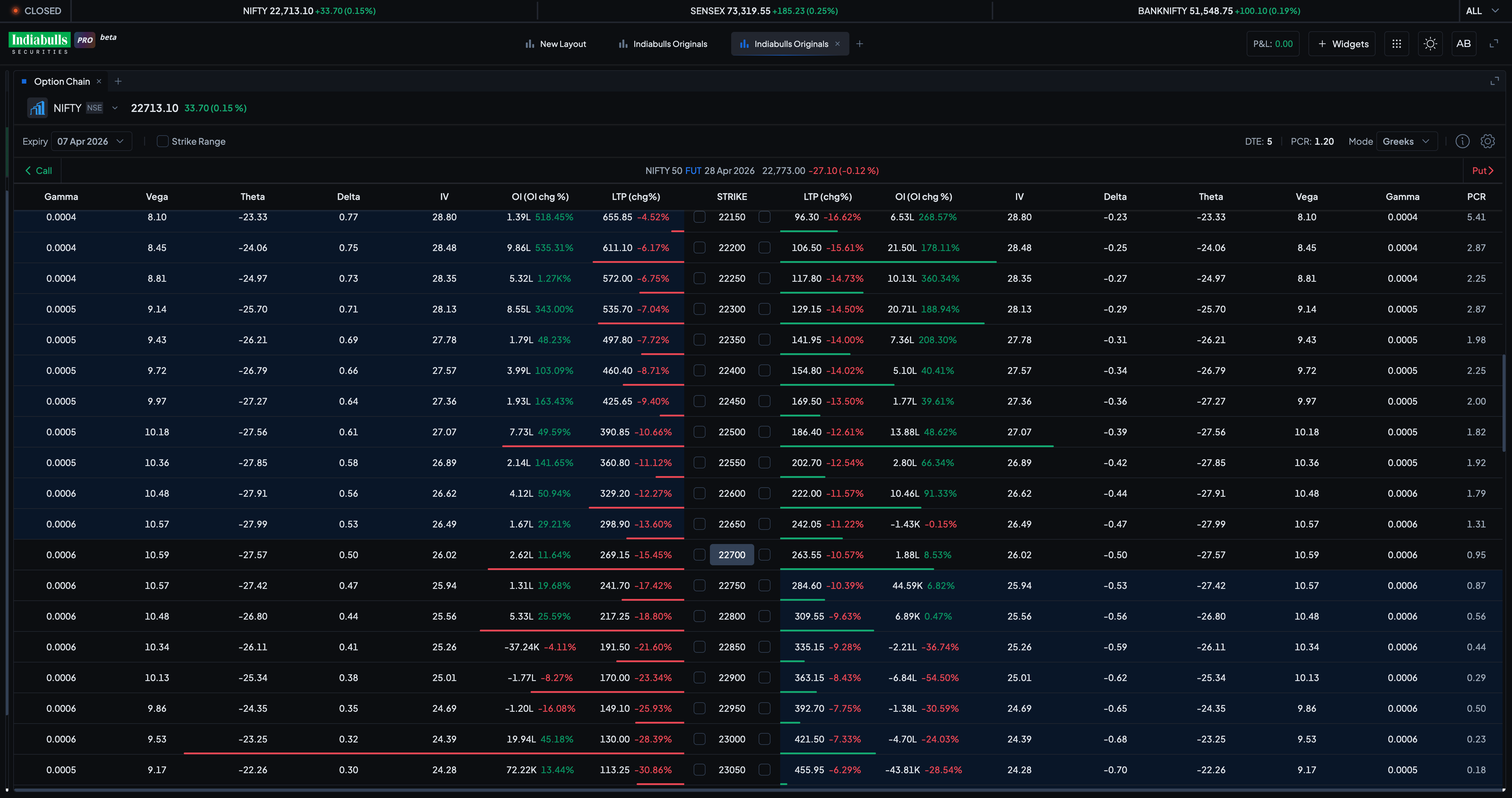The height and width of the screenshot is (798, 1512).
Task: Add a new layout with the plus icon
Action: [x=859, y=44]
